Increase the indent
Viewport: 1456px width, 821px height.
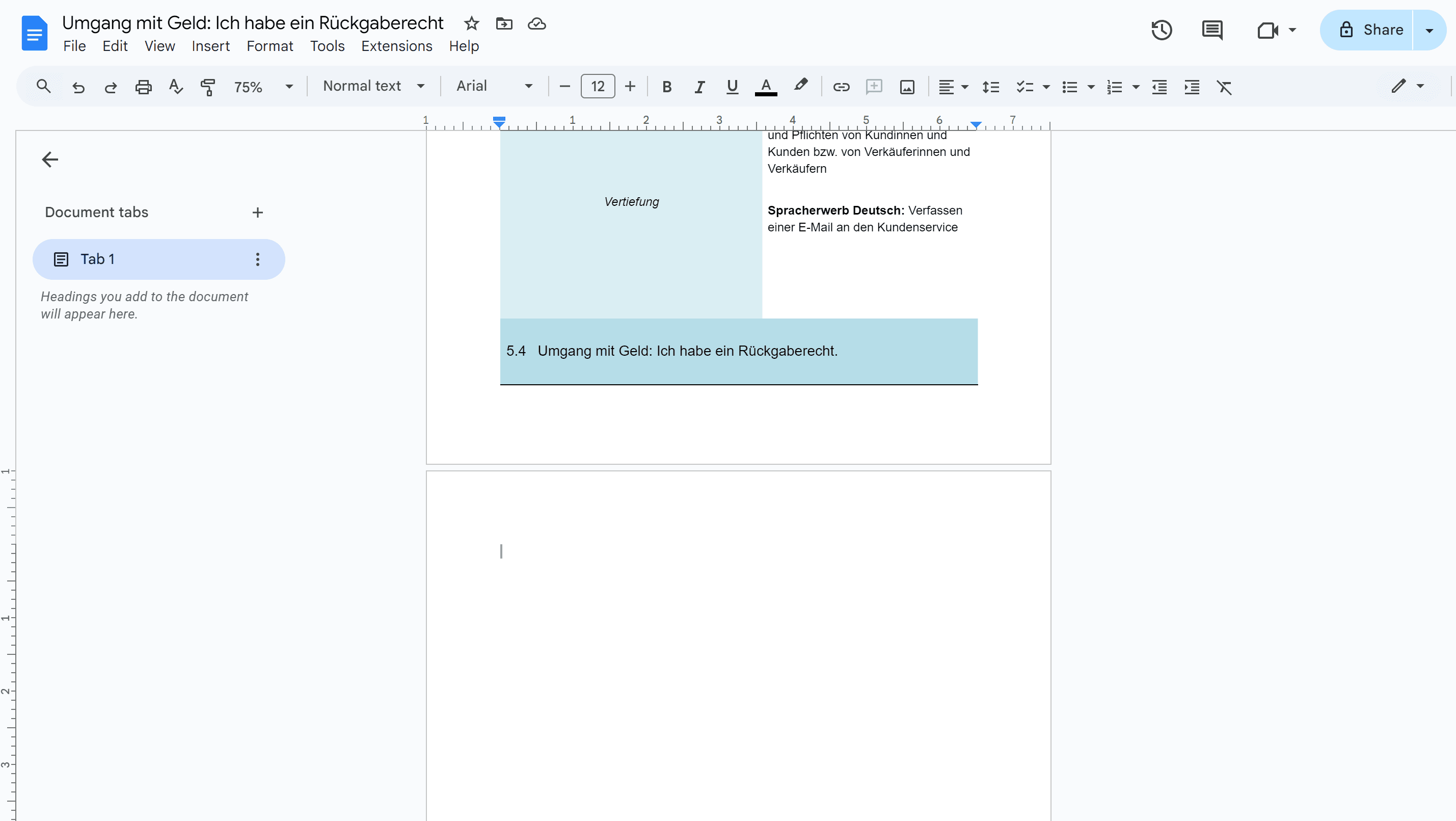pos(1192,87)
